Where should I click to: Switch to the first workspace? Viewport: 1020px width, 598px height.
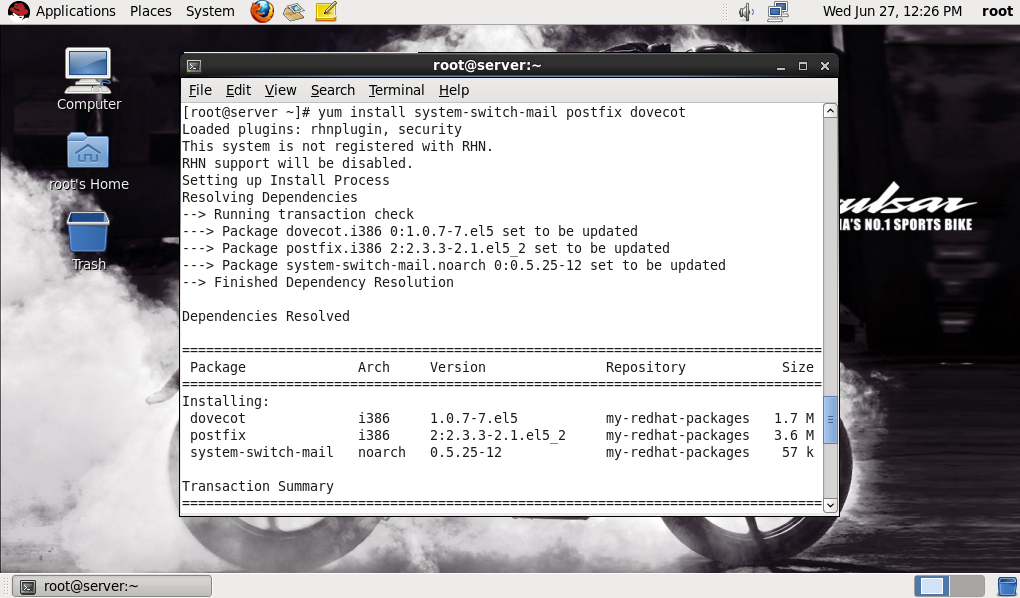[x=932, y=586]
